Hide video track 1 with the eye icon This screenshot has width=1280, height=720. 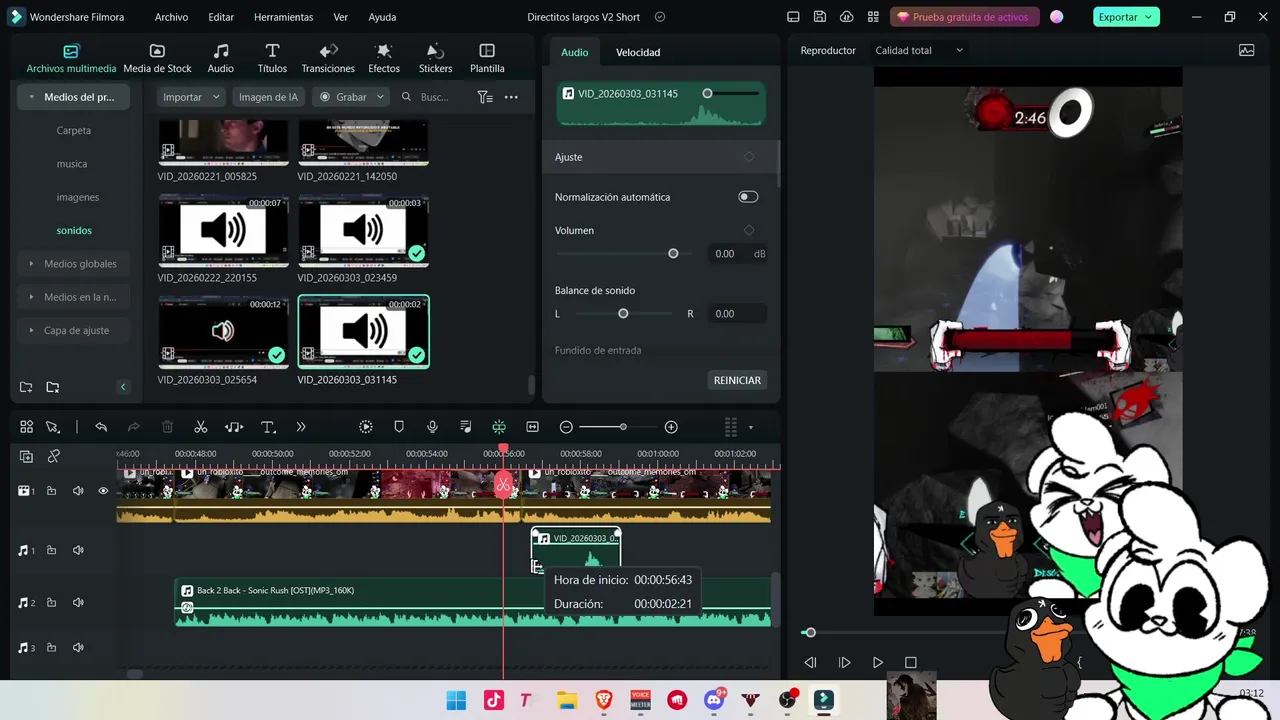(x=103, y=491)
